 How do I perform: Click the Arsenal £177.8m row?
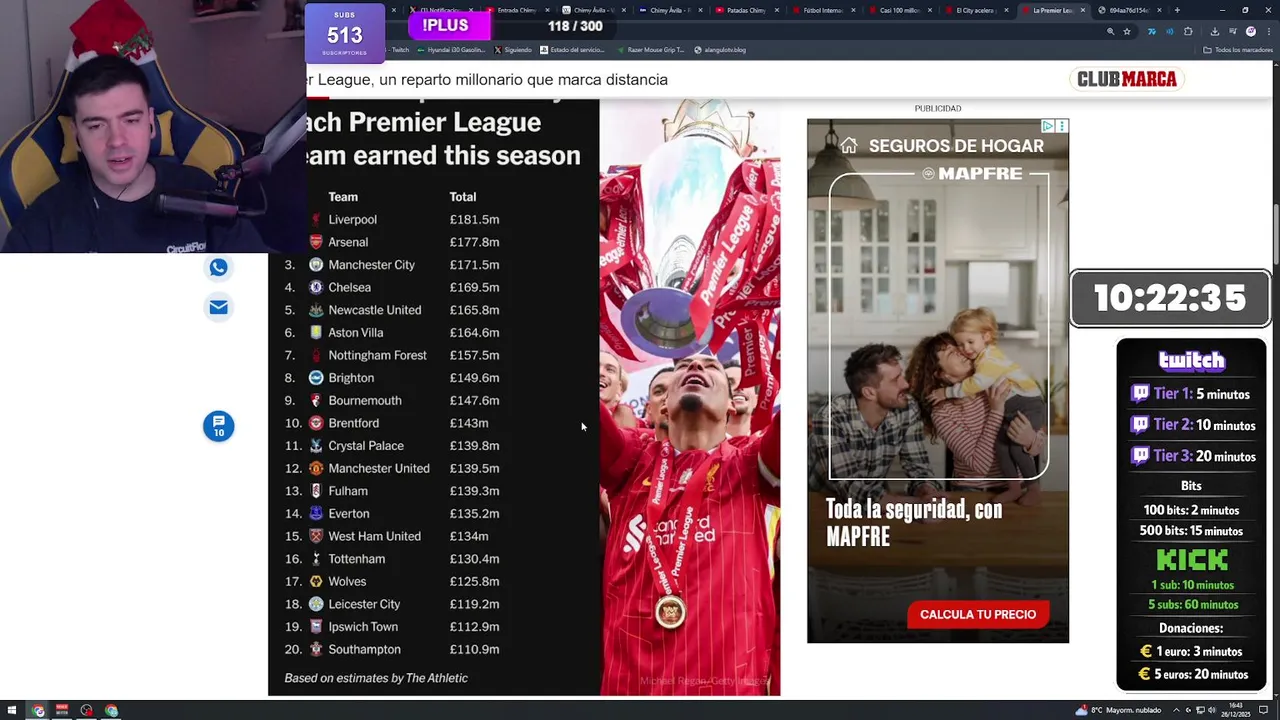tap(403, 242)
